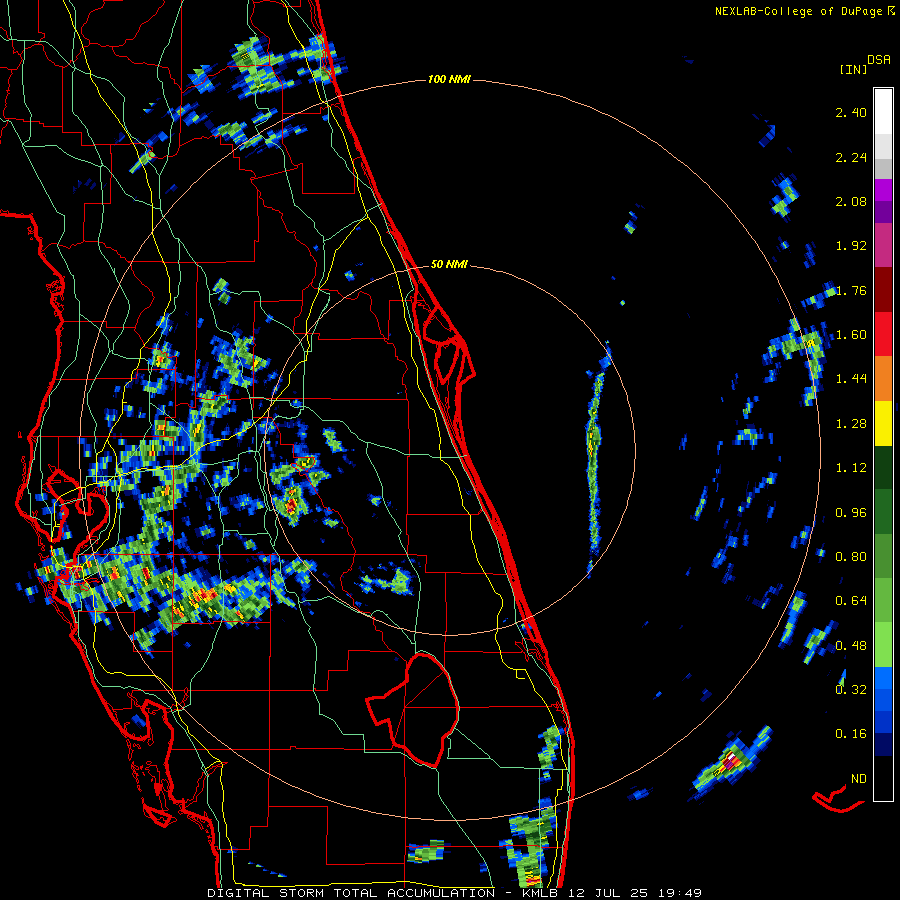The height and width of the screenshot is (900, 900).
Task: Click the 2.40 legend value
Action: pos(851,112)
